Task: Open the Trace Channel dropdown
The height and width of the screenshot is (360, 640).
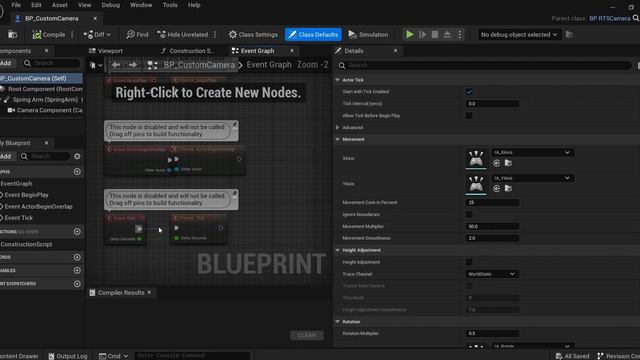Action: coord(492,274)
